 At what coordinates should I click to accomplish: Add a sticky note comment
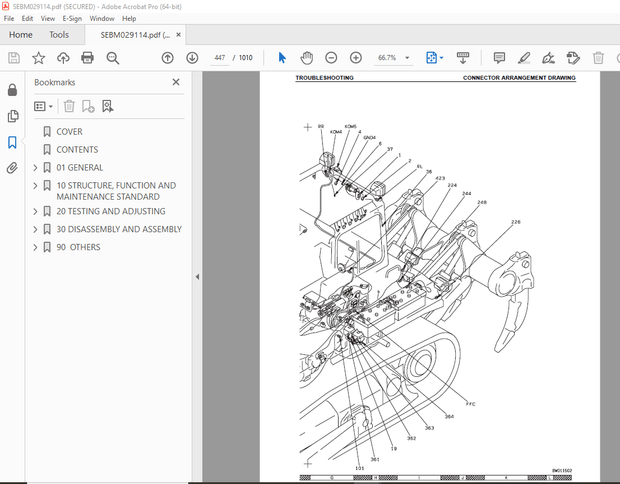tap(499, 58)
